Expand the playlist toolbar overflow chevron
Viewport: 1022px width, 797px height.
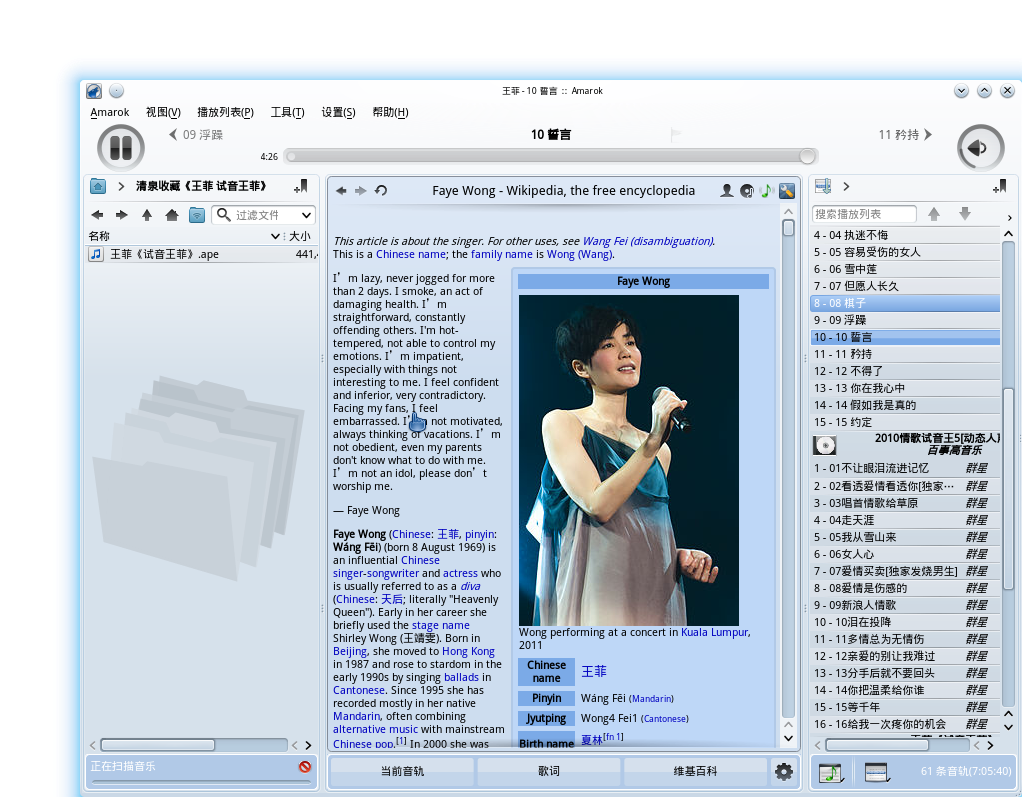click(x=1010, y=218)
